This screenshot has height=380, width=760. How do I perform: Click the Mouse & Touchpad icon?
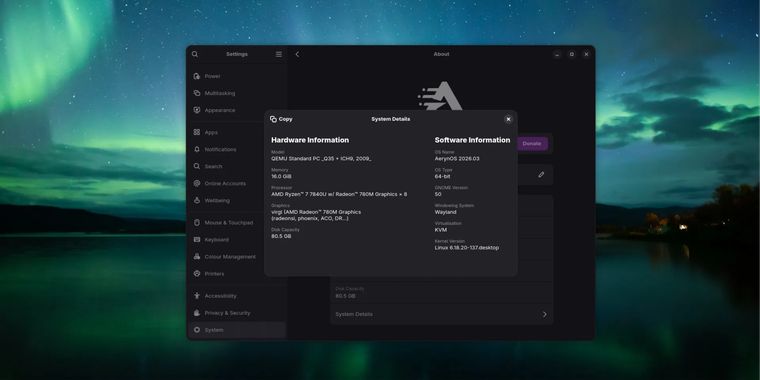click(197, 222)
